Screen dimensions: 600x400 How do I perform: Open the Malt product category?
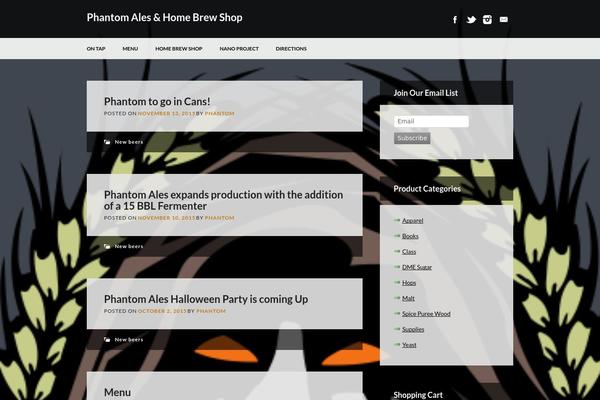tap(408, 298)
